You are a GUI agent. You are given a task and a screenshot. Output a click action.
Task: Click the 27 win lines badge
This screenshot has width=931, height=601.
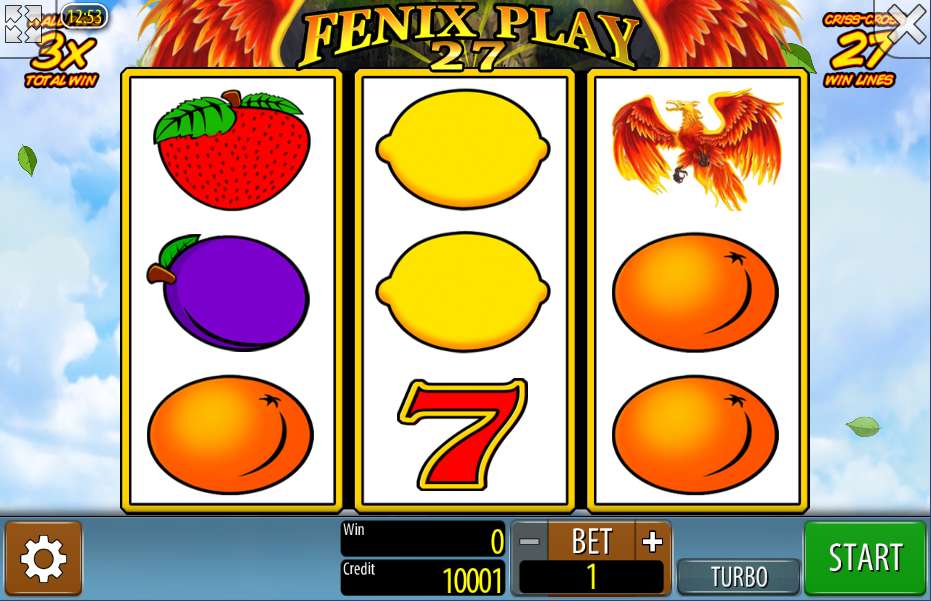[859, 51]
